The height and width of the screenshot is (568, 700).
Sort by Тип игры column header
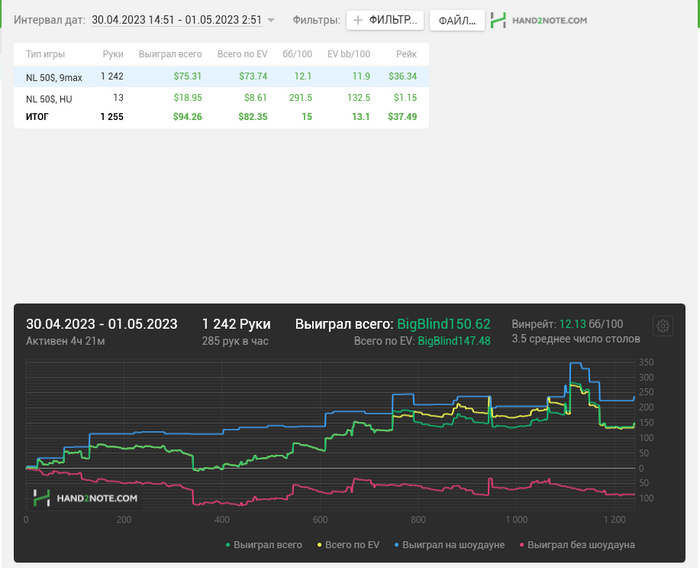click(45, 54)
